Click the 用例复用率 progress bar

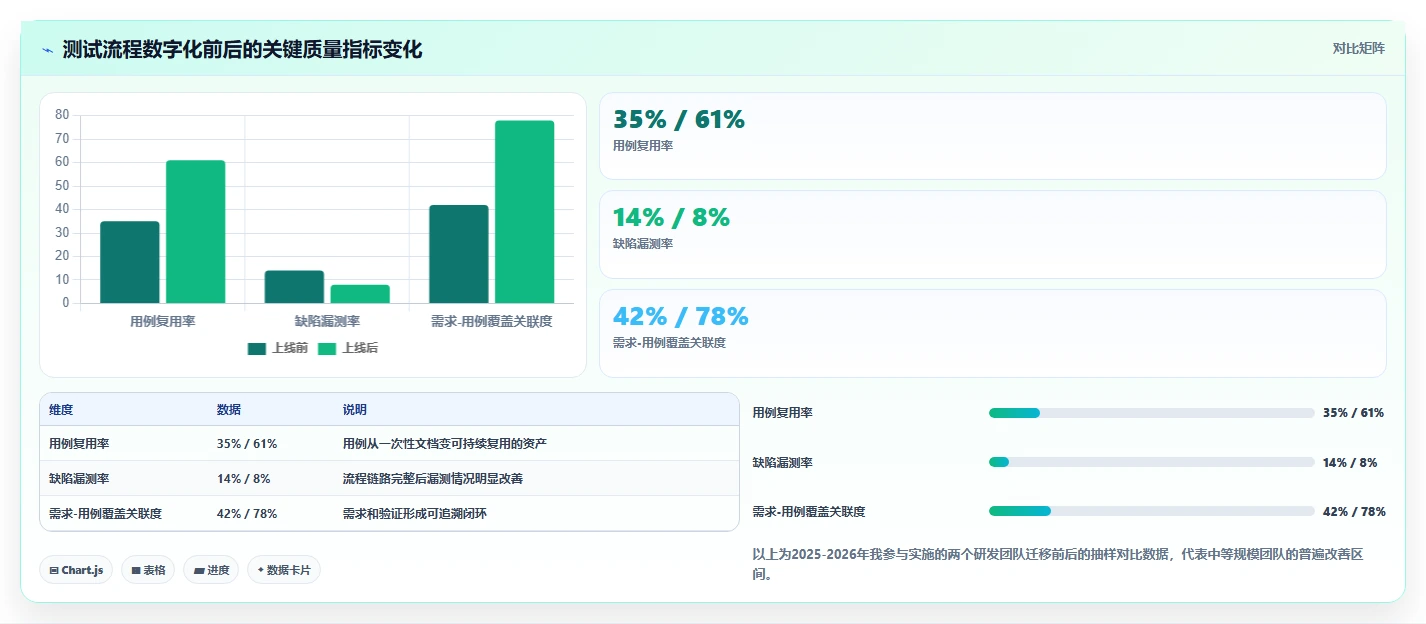coord(1151,413)
